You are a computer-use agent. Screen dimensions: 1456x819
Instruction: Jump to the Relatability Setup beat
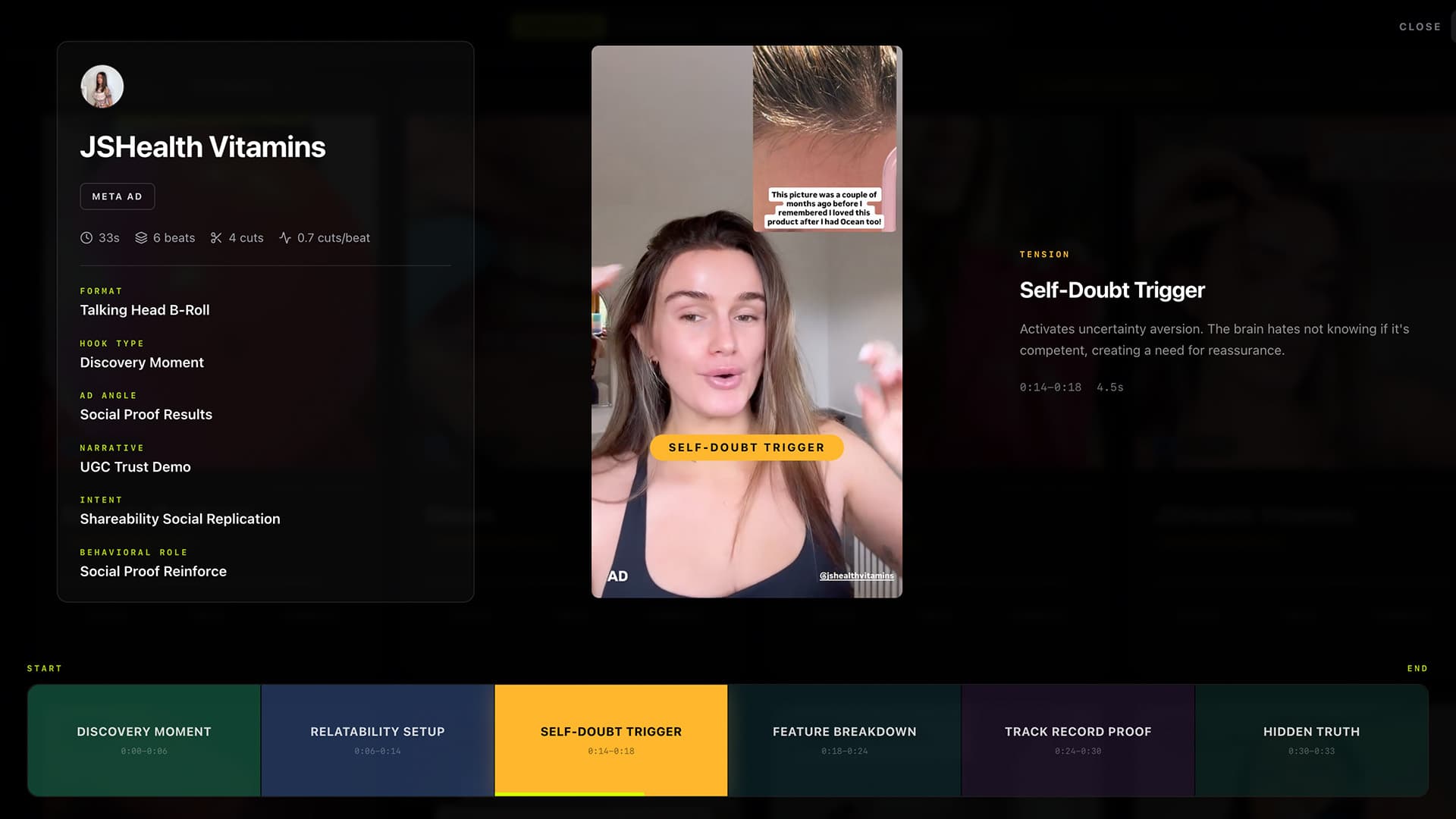tap(378, 740)
